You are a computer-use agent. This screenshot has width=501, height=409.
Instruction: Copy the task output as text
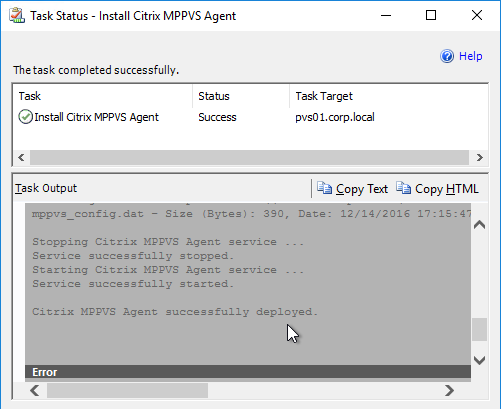pos(362,189)
